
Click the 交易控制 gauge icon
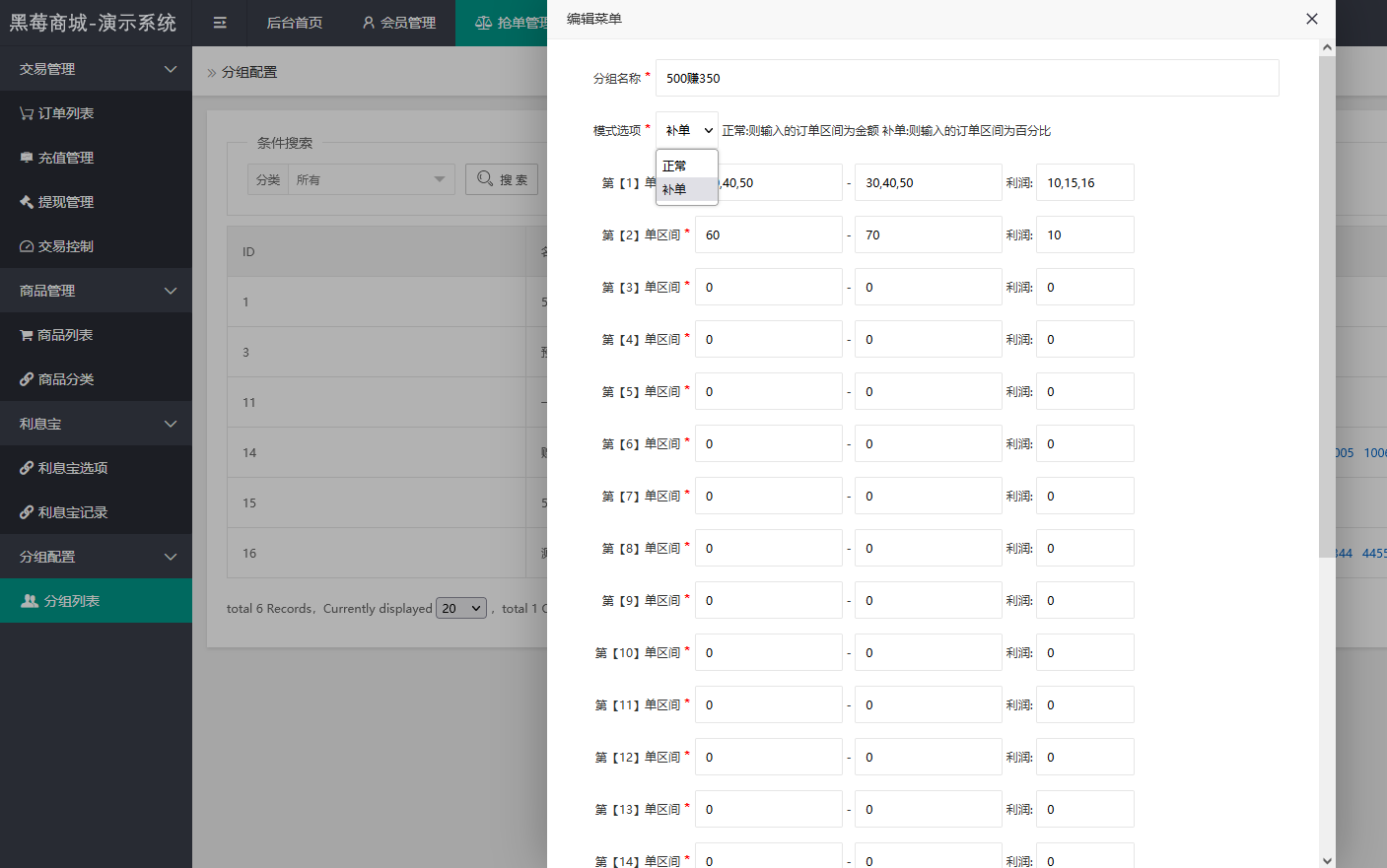[27, 246]
